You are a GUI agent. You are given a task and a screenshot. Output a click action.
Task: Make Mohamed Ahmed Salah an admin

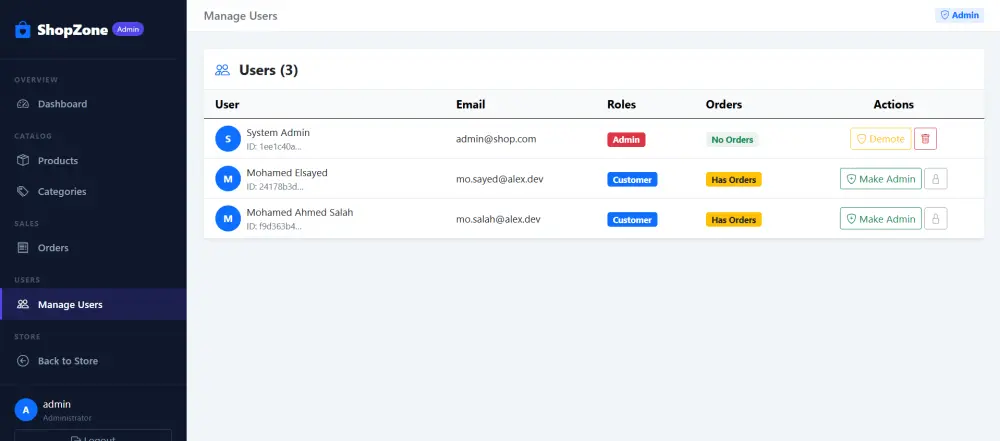(x=880, y=219)
